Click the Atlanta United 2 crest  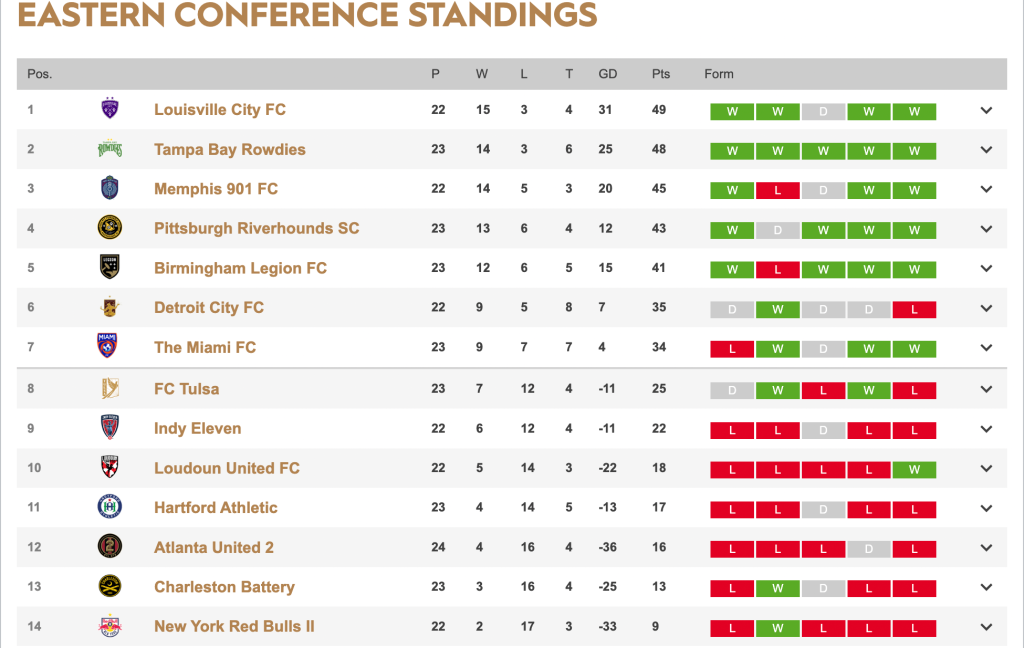pos(110,547)
